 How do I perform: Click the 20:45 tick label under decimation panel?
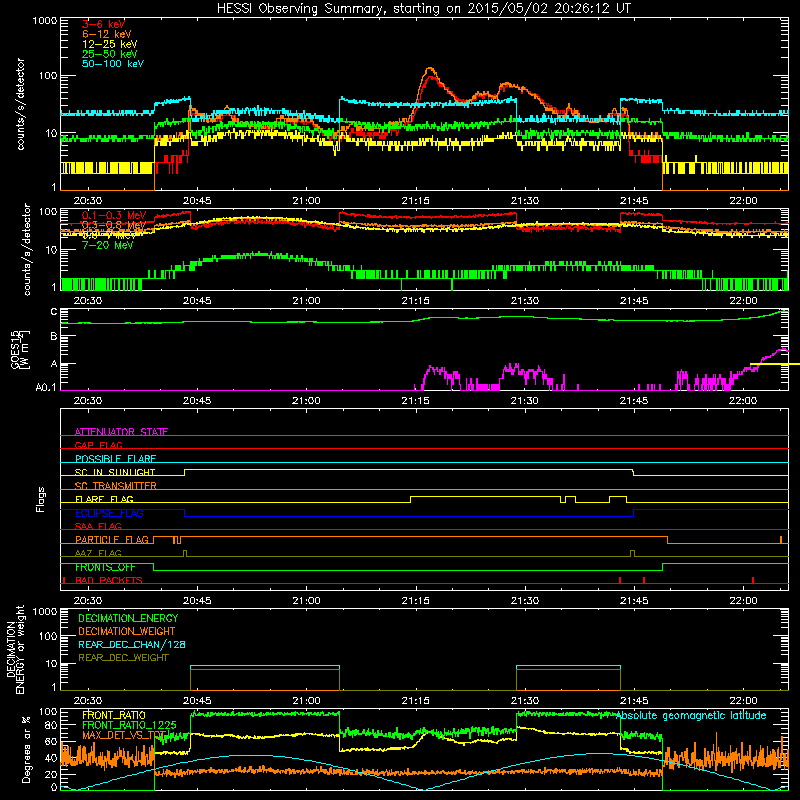pos(197,701)
